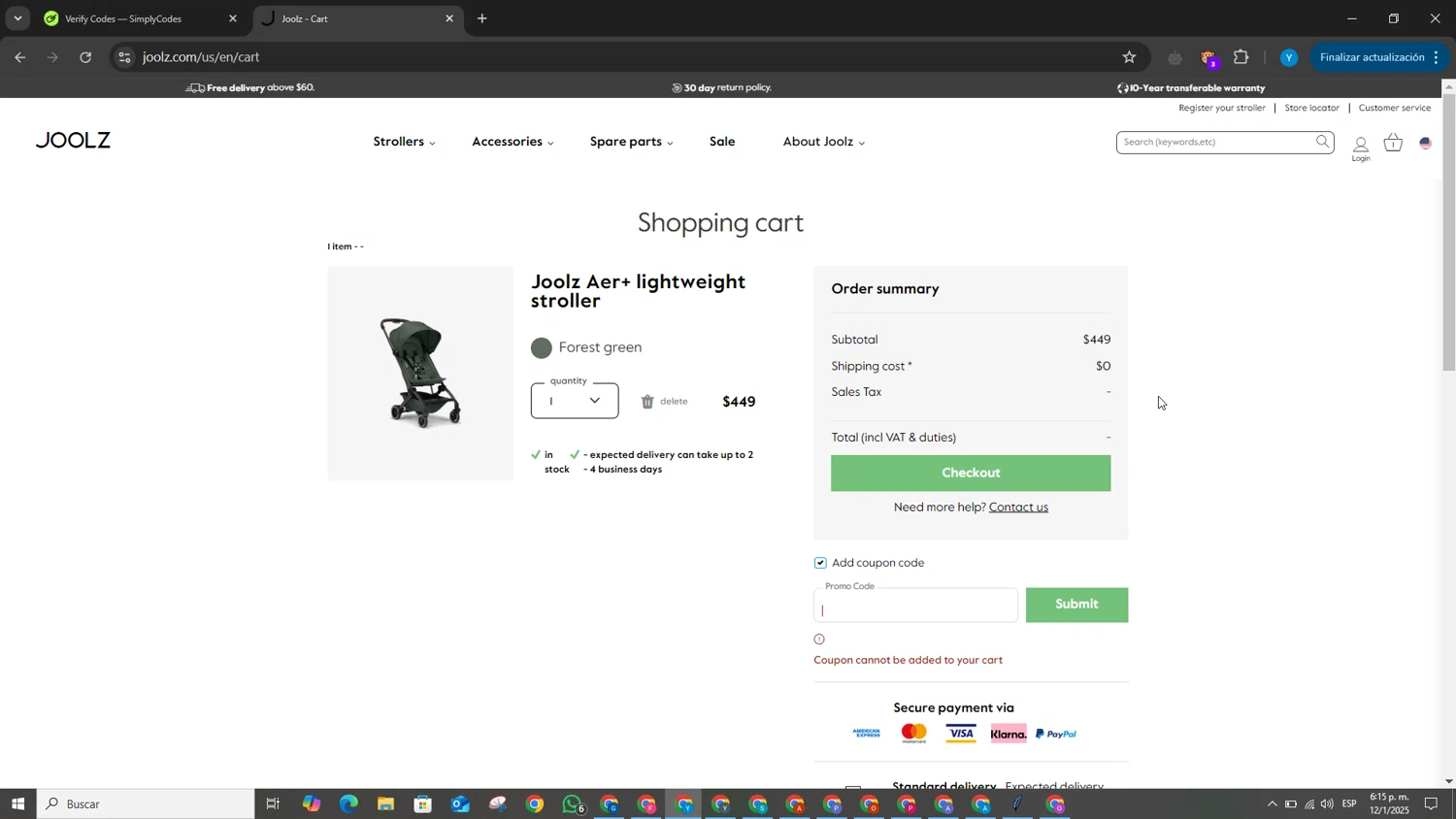The height and width of the screenshot is (819, 1456).
Task: Click the Subtotal $449 value
Action: click(1096, 340)
